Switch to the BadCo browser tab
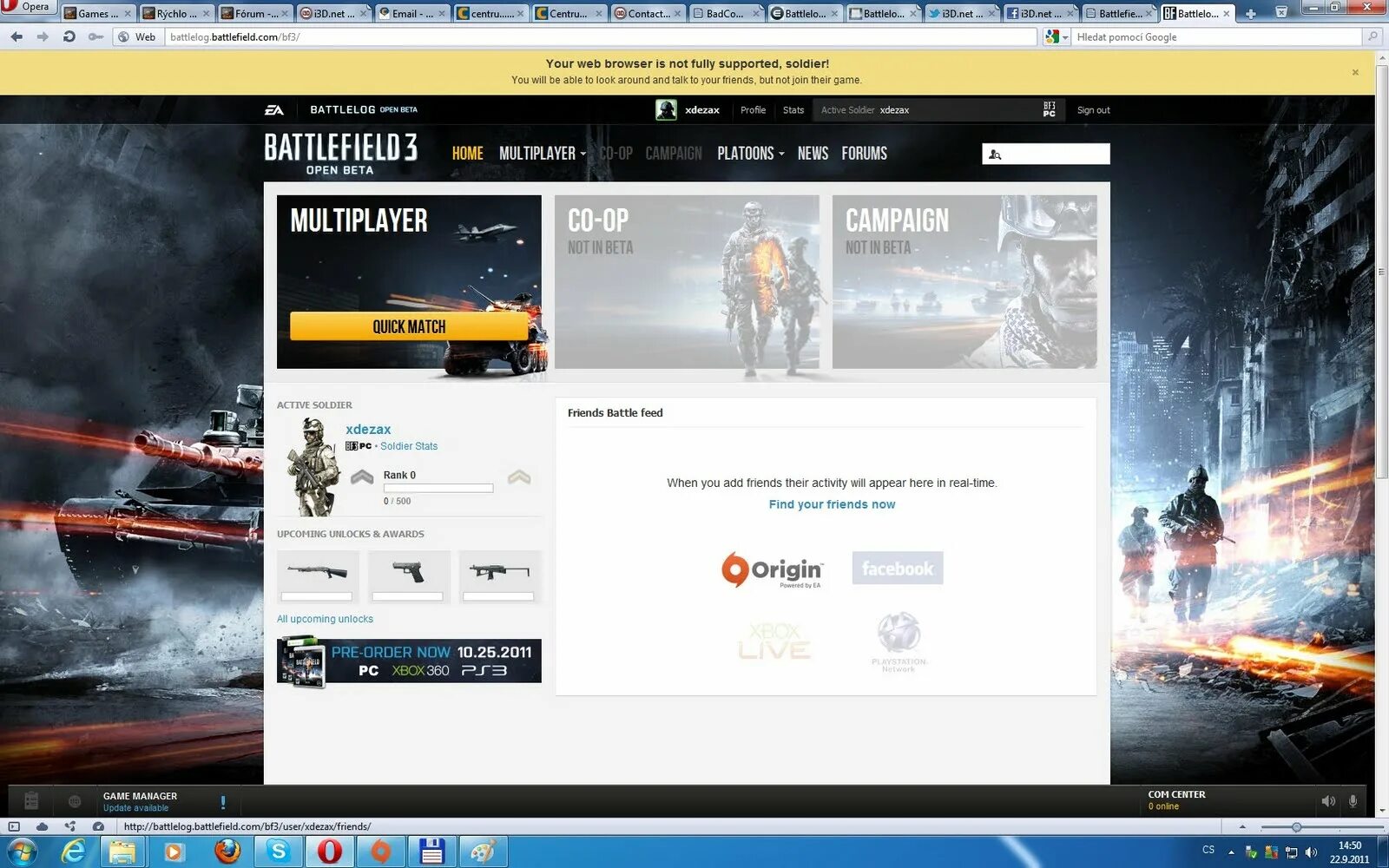 [726, 13]
